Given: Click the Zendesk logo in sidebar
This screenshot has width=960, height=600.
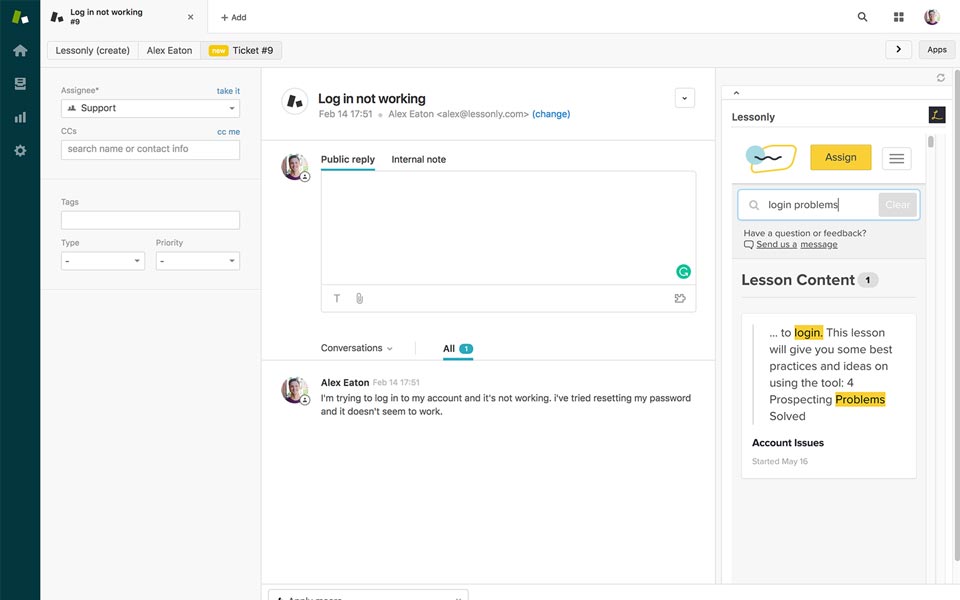Looking at the screenshot, I should [x=20, y=17].
